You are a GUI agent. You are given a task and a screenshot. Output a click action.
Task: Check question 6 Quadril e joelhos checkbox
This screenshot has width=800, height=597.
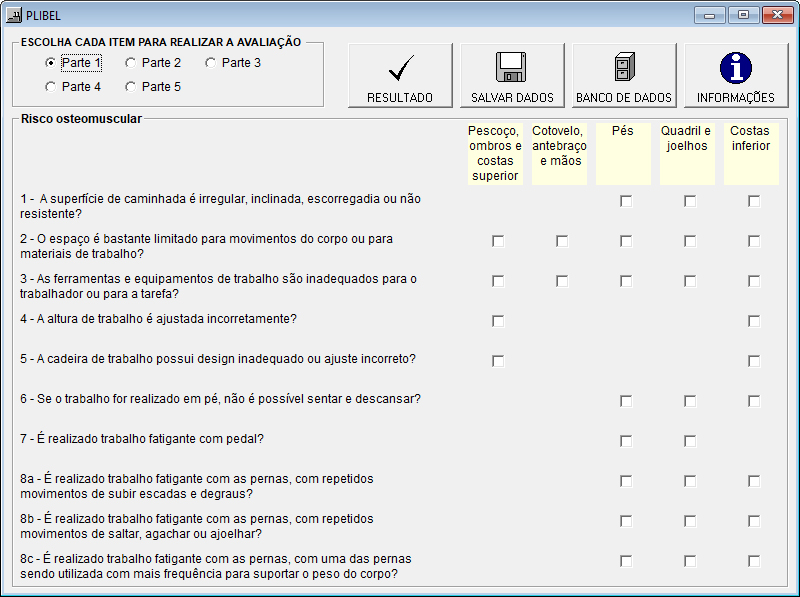point(690,401)
